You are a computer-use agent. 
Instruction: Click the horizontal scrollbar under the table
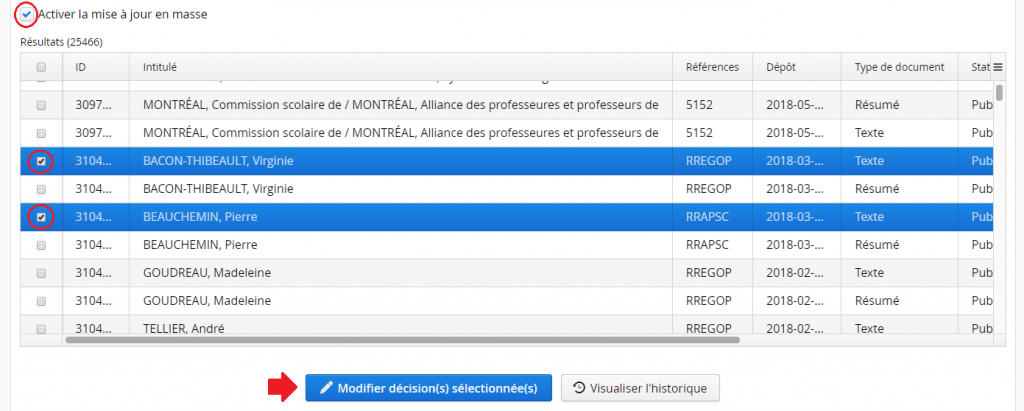coord(400,340)
